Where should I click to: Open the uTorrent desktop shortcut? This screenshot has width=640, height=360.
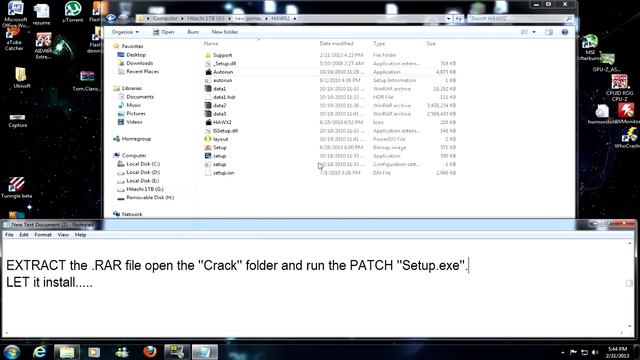pos(73,11)
